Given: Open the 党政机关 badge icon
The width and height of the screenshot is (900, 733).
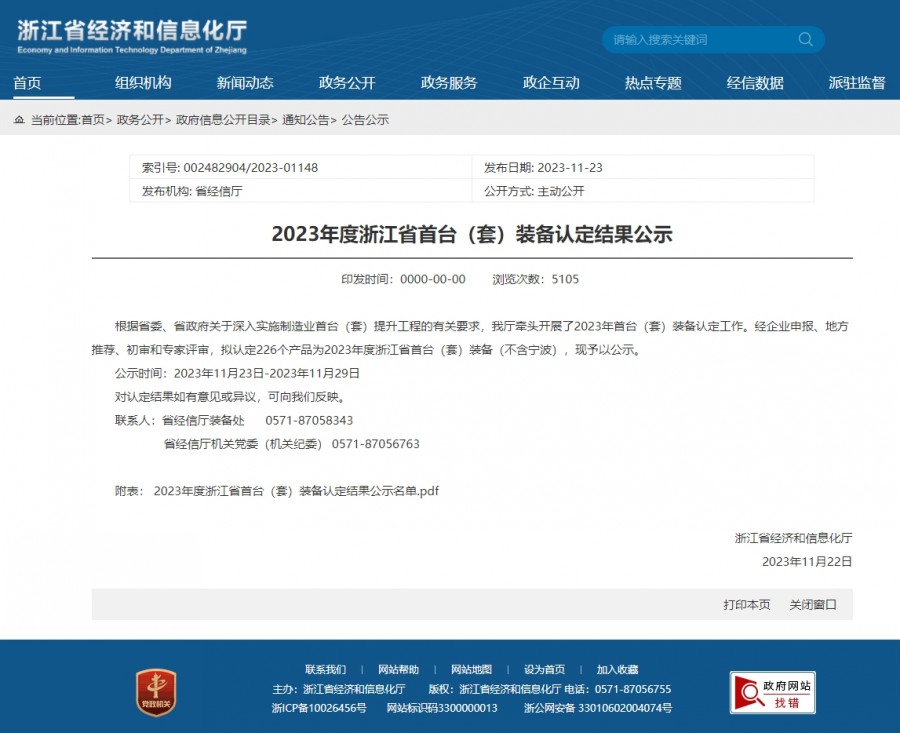Looking at the screenshot, I should 156,692.
